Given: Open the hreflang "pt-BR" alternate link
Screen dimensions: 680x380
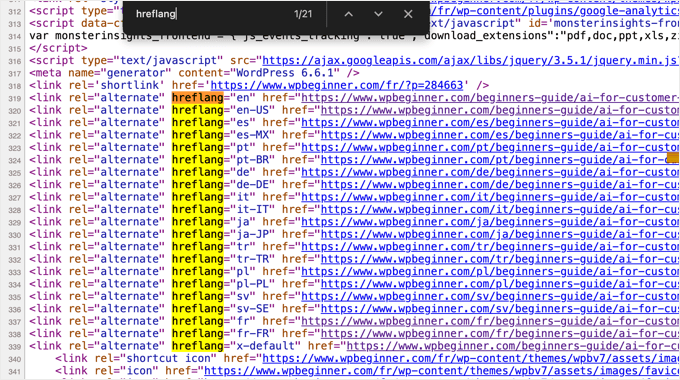Looking at the screenshot, I should click(x=494, y=160).
